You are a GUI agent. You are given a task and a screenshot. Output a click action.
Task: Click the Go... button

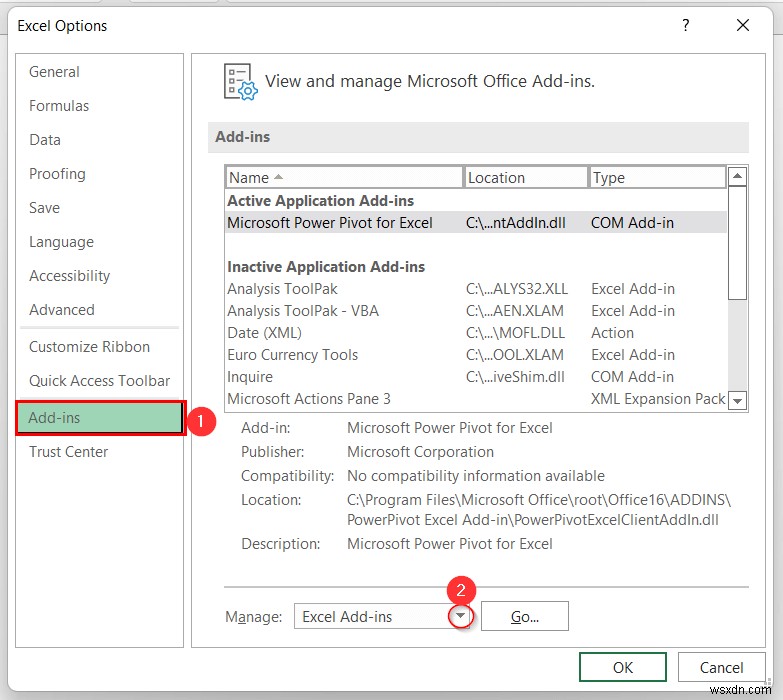tap(524, 616)
